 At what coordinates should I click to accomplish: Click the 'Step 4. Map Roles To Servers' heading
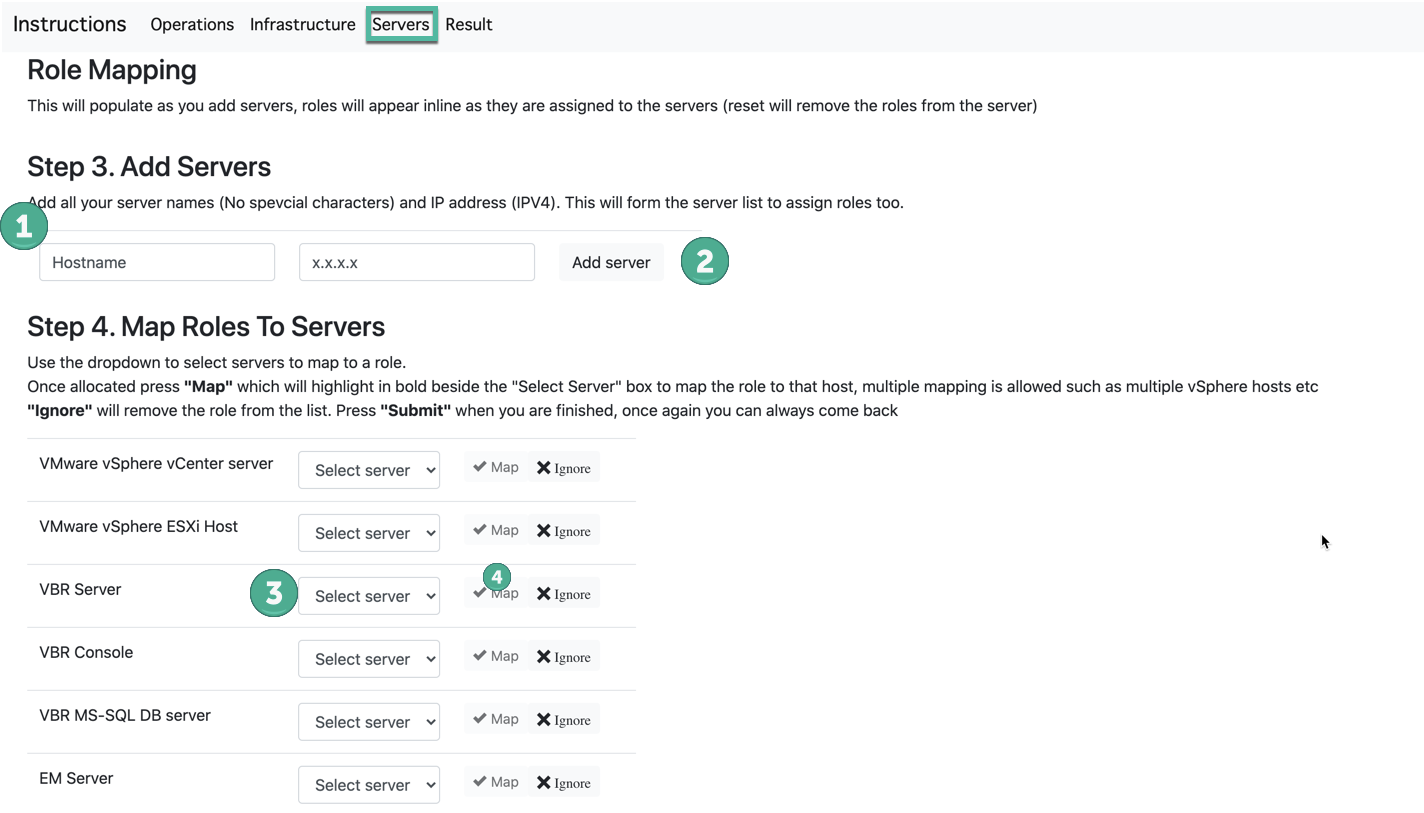point(206,326)
